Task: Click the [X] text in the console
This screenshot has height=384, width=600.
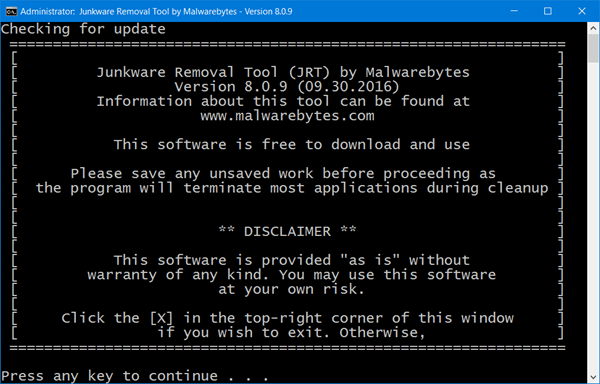Action: coord(161,318)
